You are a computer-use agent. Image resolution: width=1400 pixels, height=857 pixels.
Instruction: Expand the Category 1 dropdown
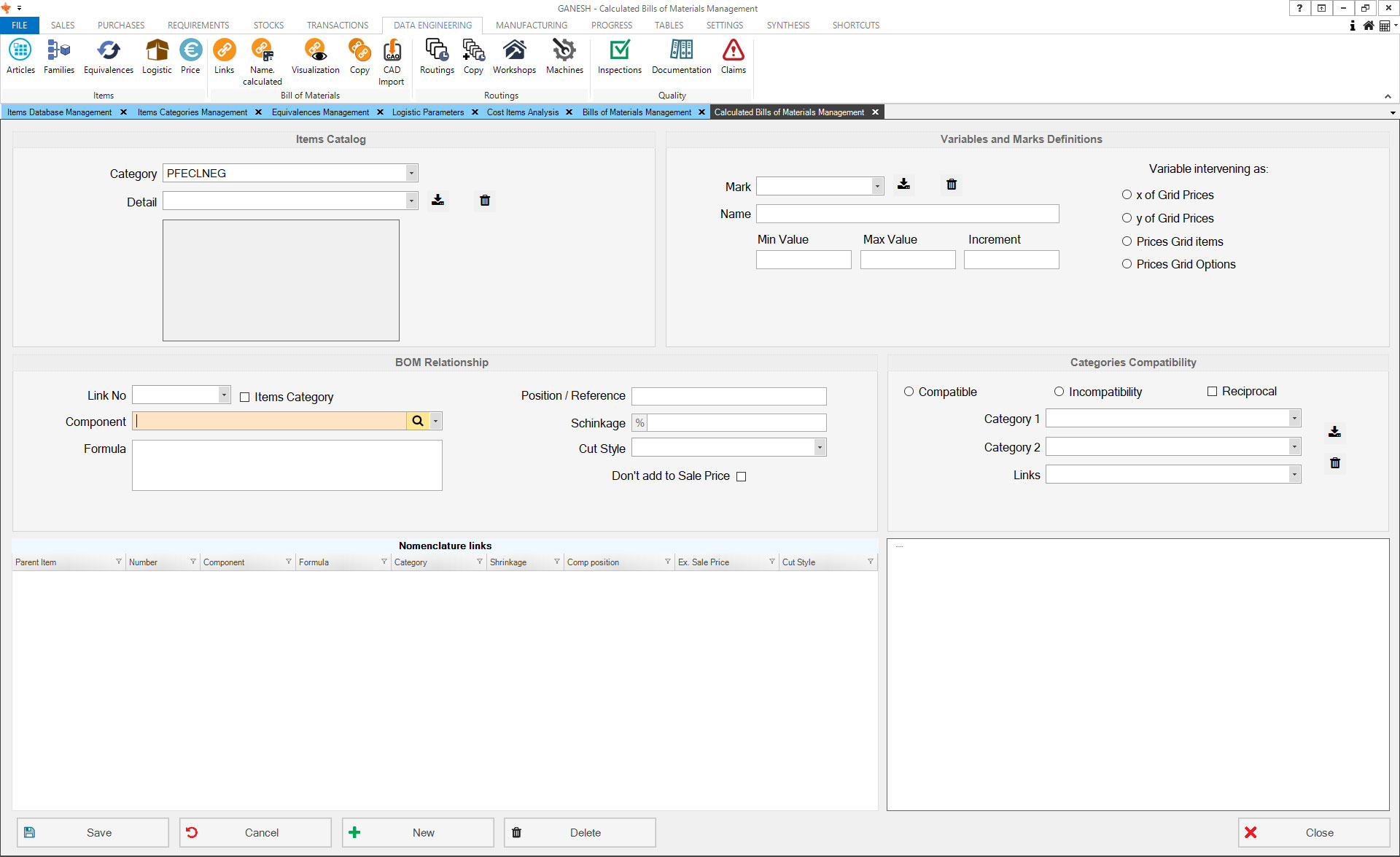coord(1294,419)
